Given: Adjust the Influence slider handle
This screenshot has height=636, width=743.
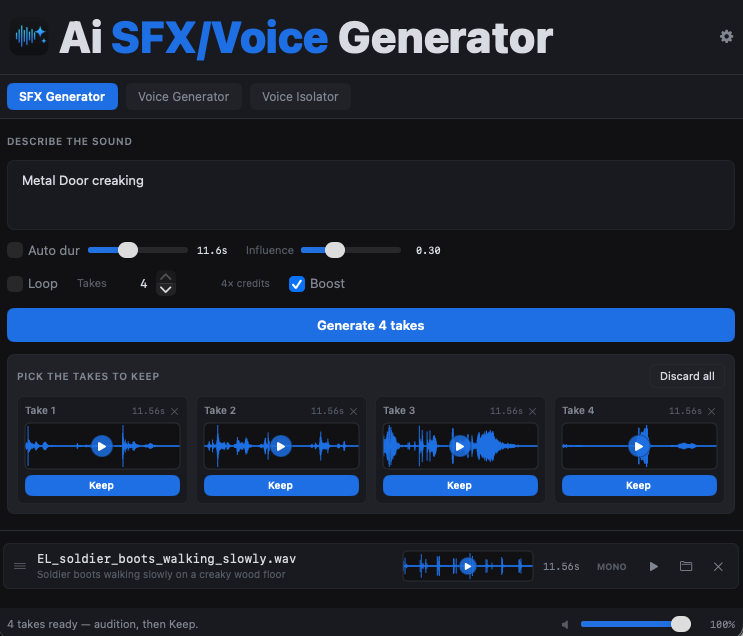Looking at the screenshot, I should tap(335, 250).
